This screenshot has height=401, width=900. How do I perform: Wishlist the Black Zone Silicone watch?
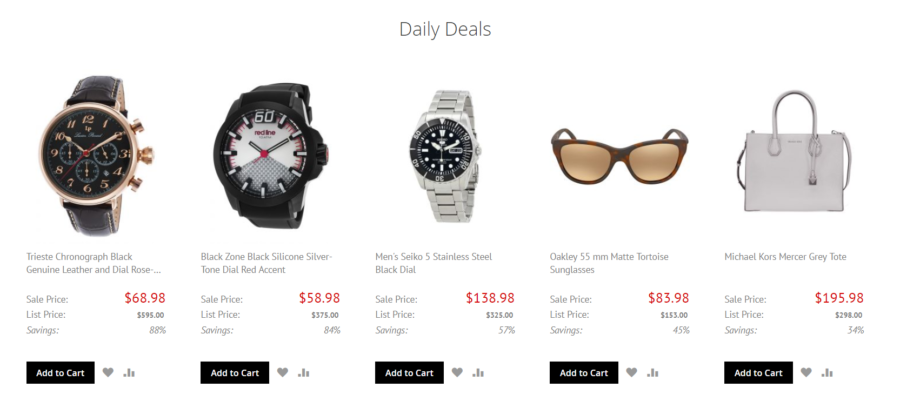tap(282, 372)
